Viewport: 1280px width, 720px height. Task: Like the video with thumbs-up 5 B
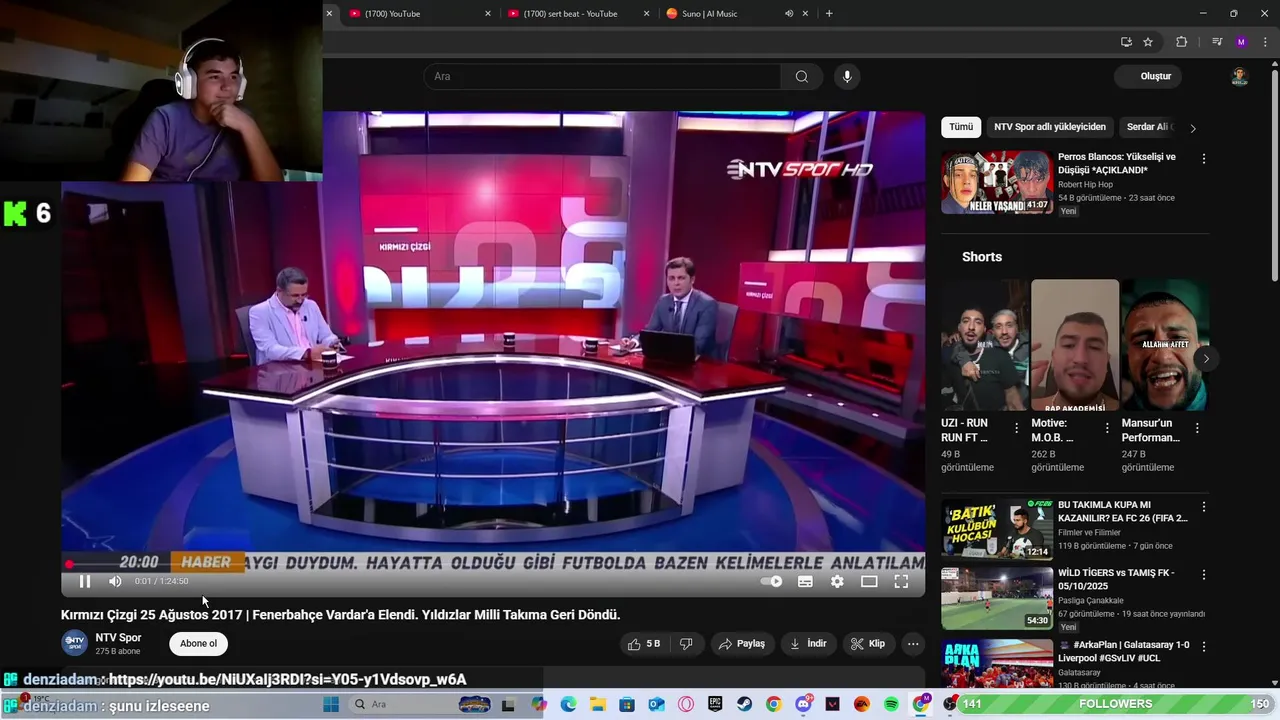643,644
